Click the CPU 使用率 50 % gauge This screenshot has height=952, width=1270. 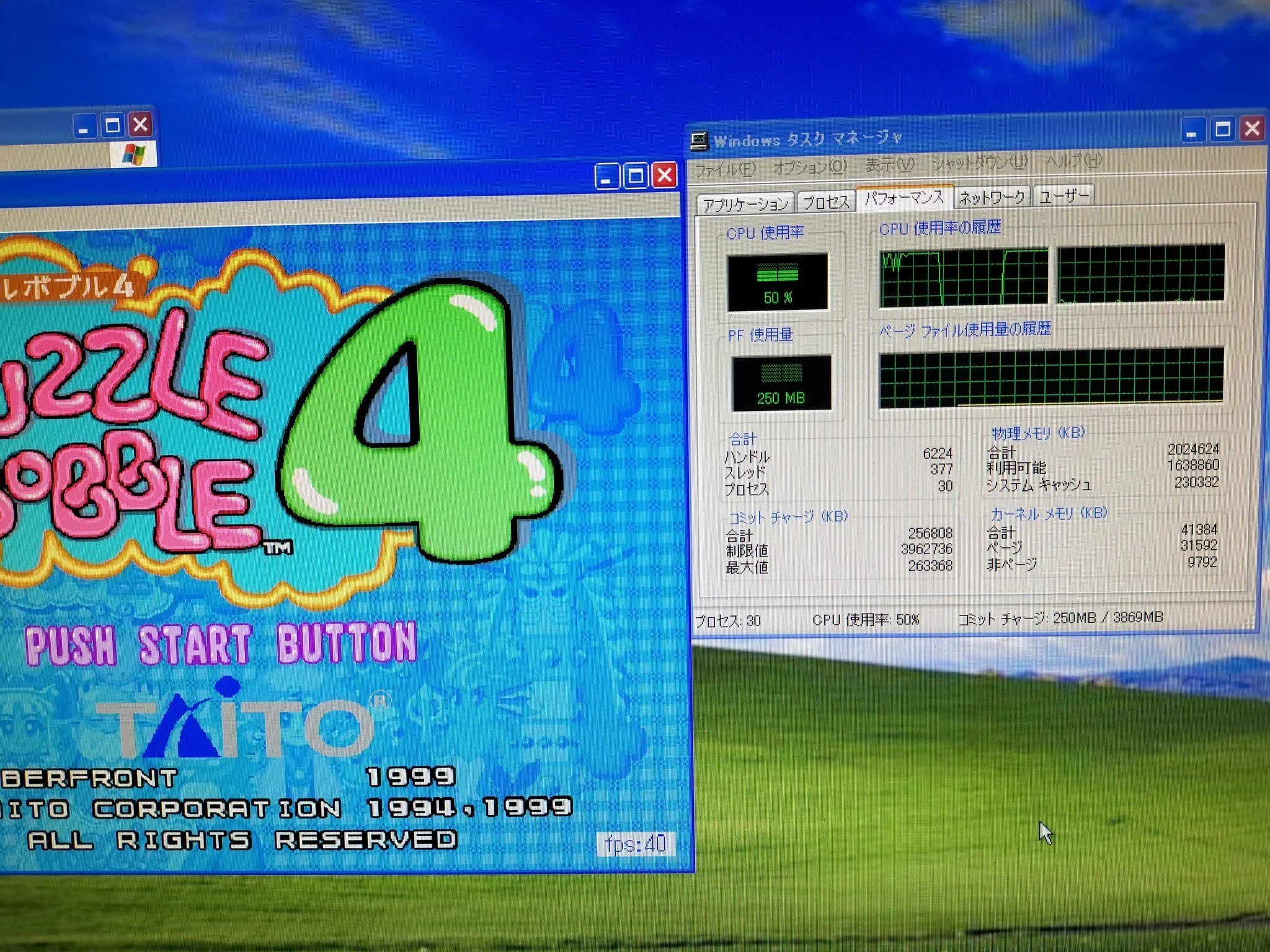(x=777, y=282)
